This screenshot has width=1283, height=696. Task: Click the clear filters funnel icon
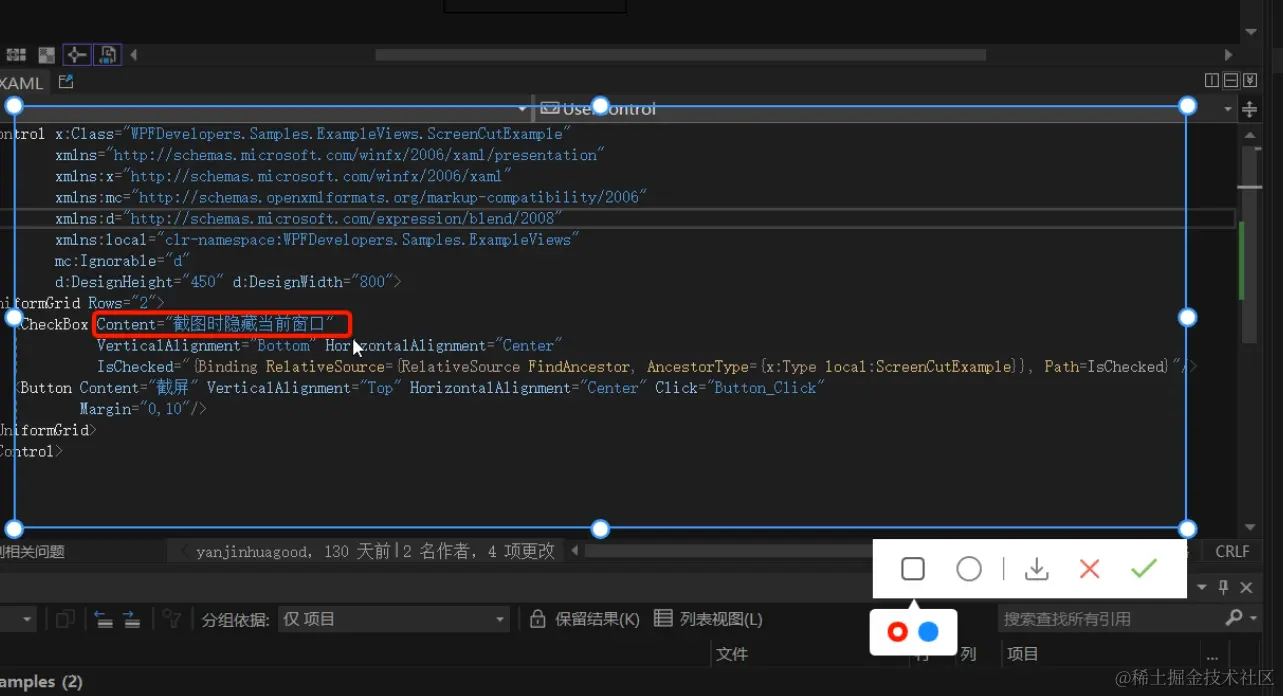[x=172, y=620]
